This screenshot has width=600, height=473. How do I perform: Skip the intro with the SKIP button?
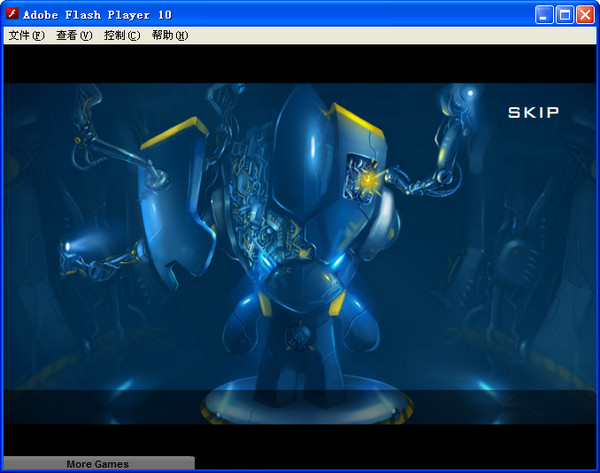pos(533,112)
